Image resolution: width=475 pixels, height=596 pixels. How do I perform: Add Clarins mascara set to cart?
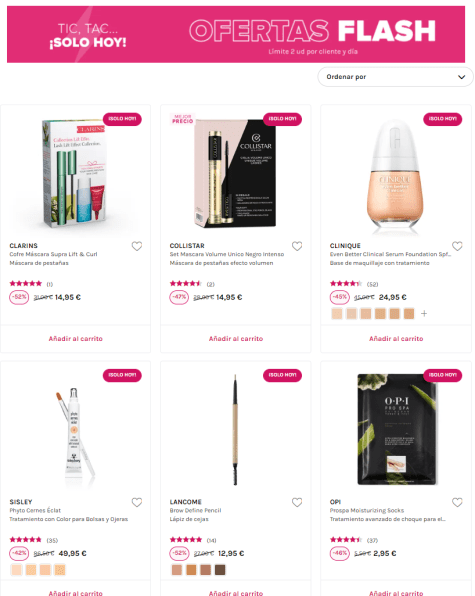76,338
